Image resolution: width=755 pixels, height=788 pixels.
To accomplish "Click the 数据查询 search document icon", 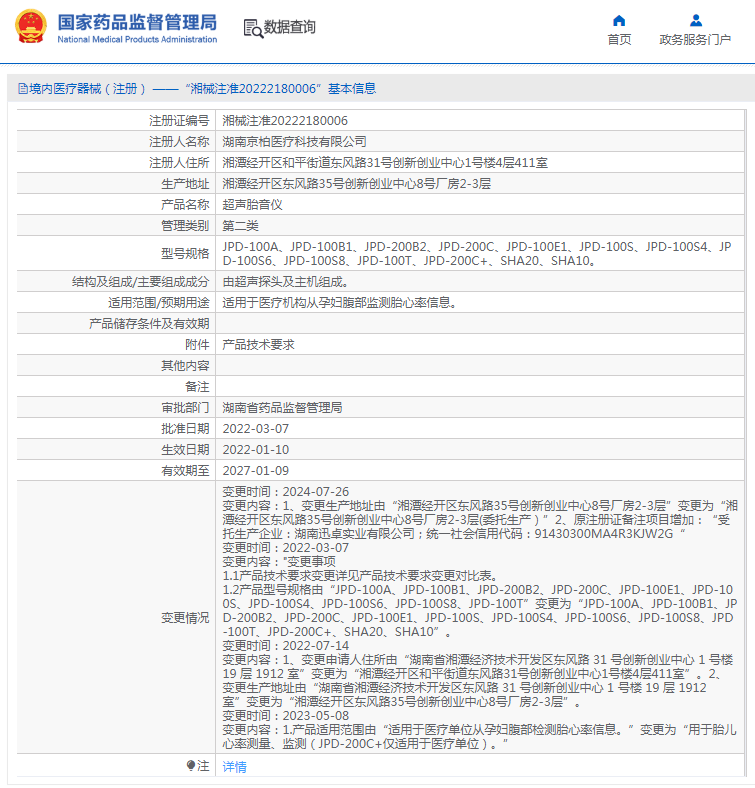I will [253, 28].
